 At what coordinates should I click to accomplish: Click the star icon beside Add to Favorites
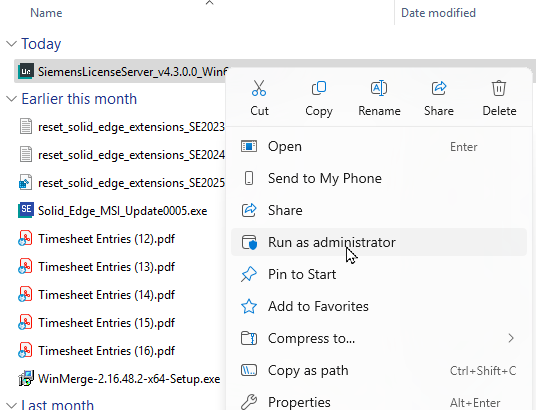tap(249, 306)
